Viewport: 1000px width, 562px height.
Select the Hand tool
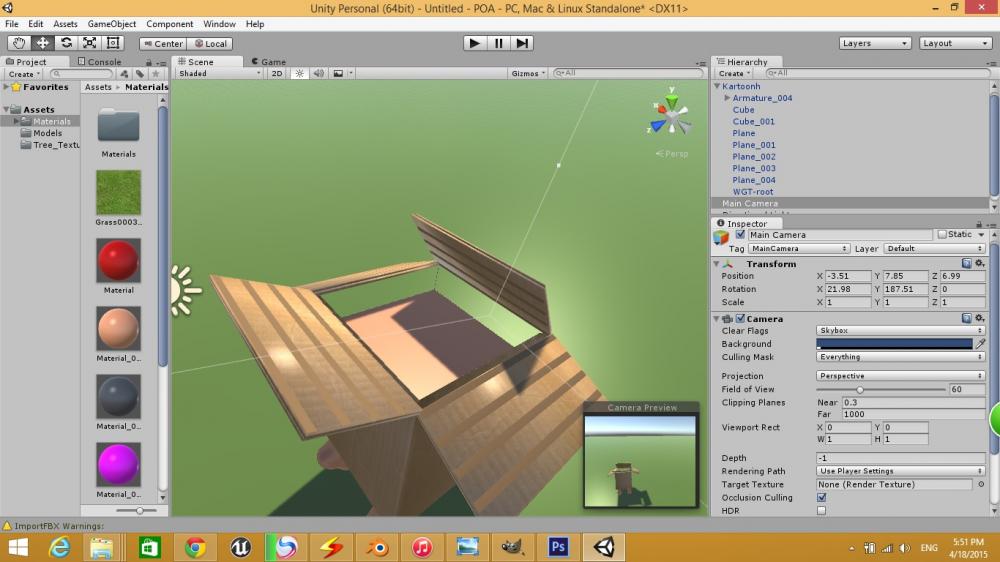coord(19,43)
